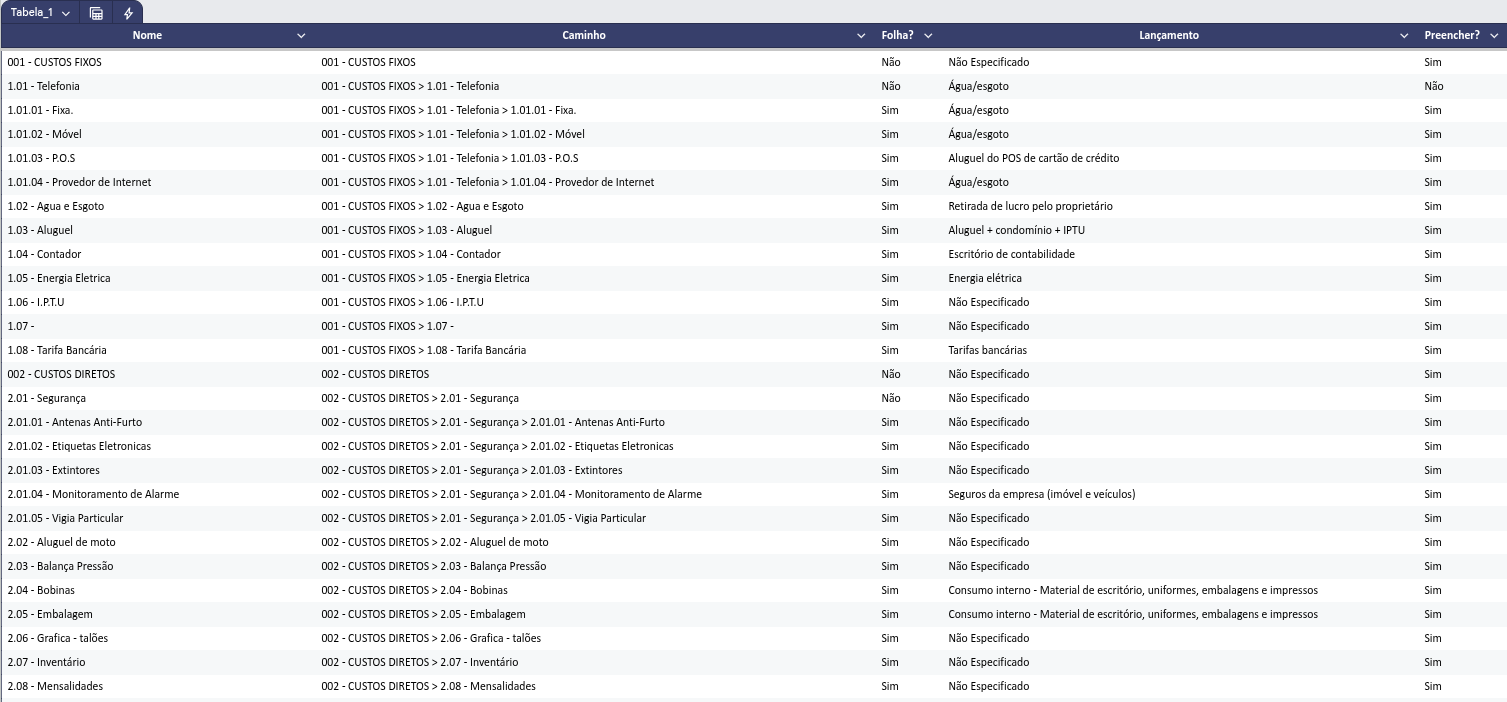Screen dimensions: 1507x702
Task: Select the "Energia elétrica" Lançamento cell
Action: coord(984,278)
